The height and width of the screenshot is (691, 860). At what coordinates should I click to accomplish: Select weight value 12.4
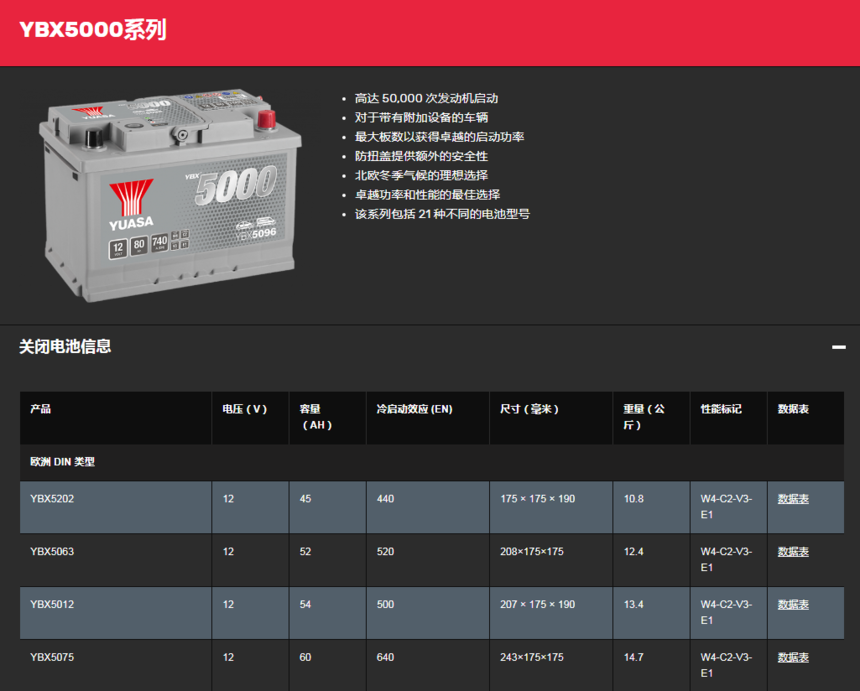tap(633, 551)
